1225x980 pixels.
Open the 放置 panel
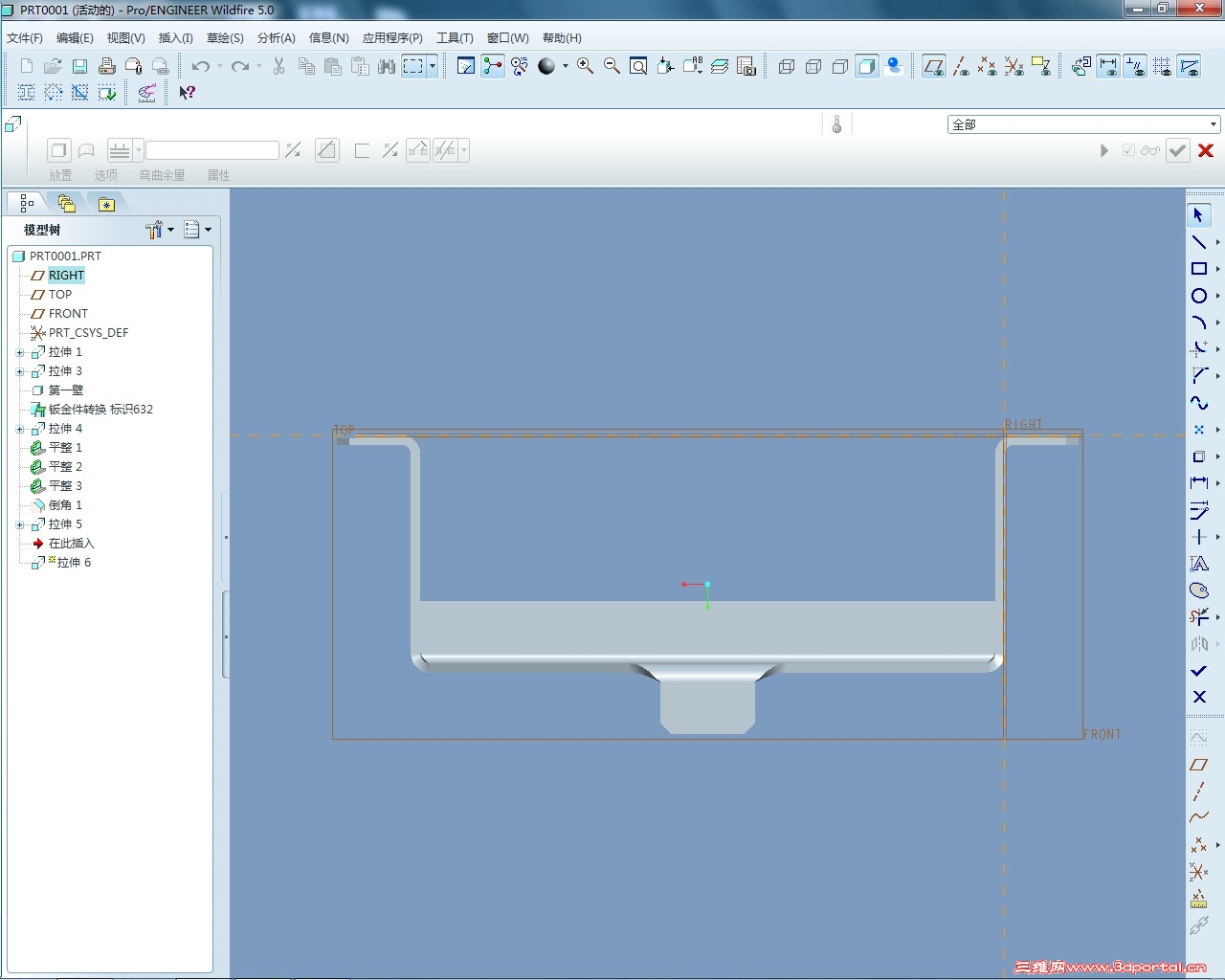pos(60,175)
